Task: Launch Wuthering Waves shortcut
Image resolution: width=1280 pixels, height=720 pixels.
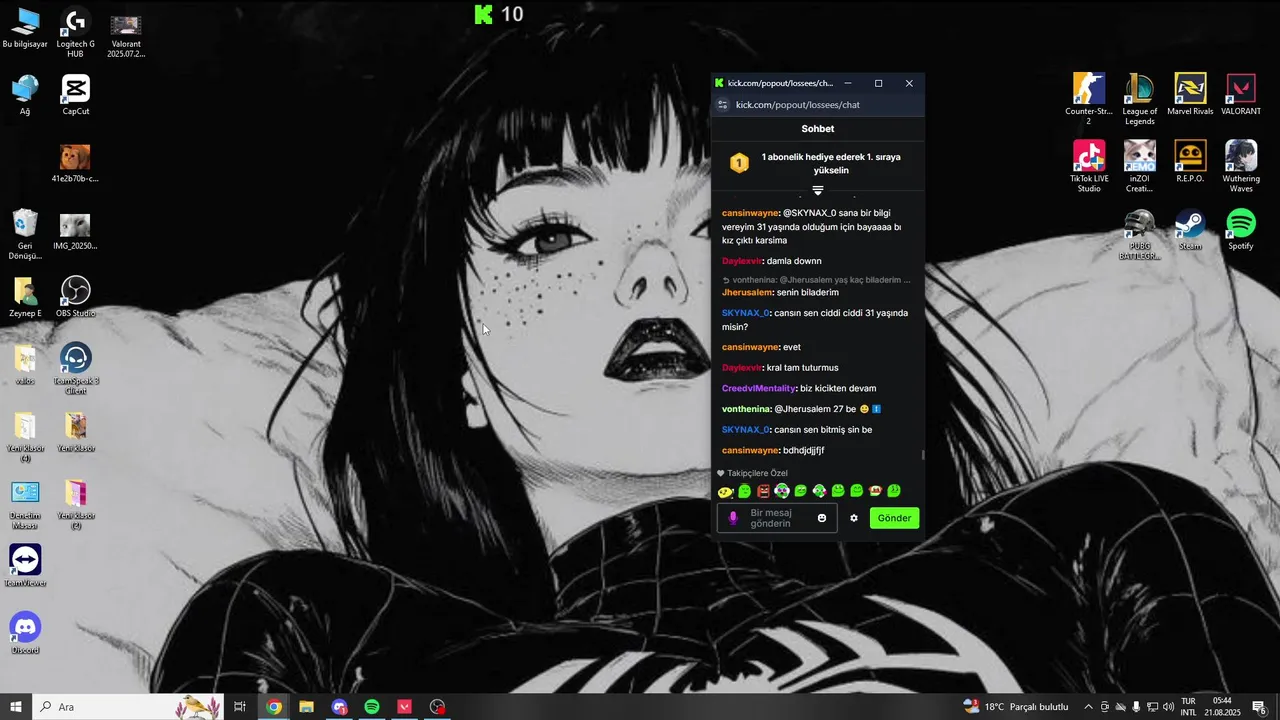Action: coord(1241,166)
